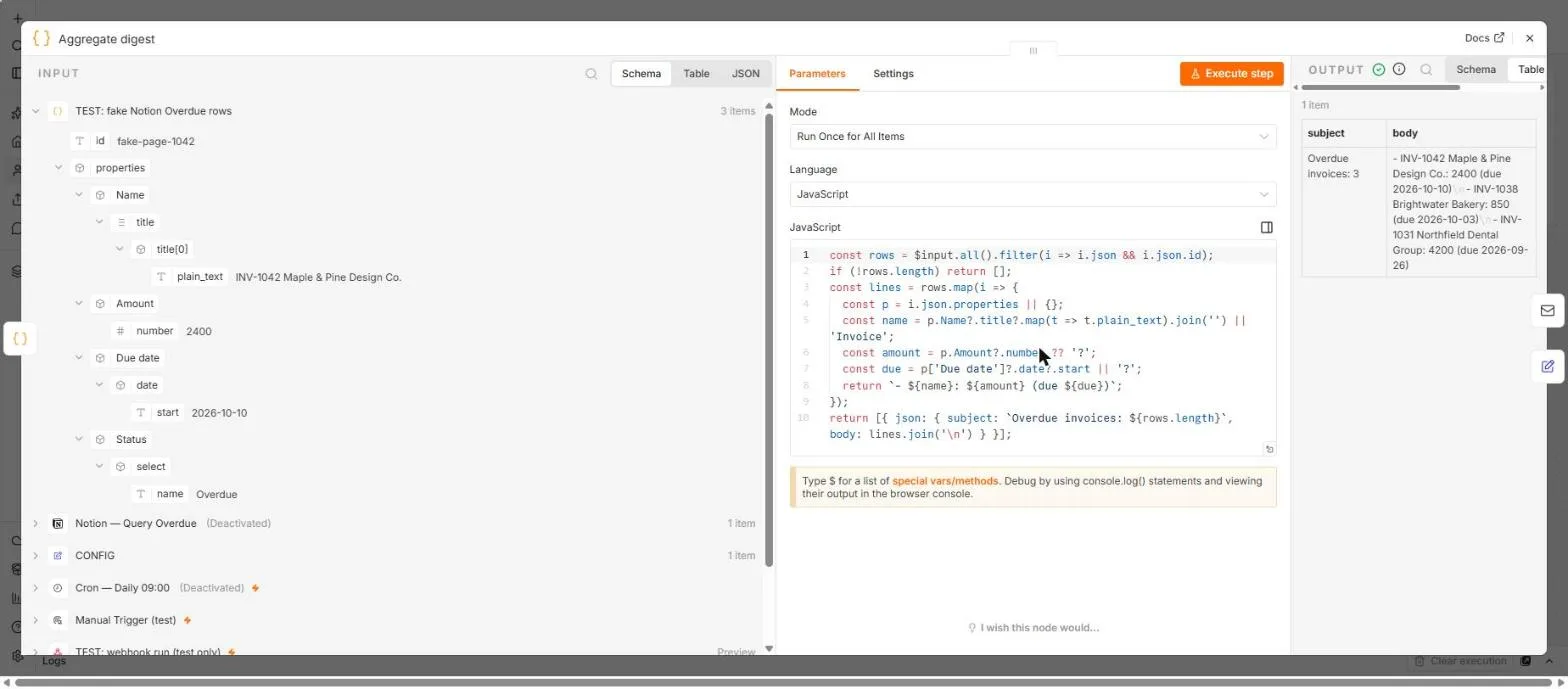
Task: Click the OUTPUT horizontal scrollbar
Action: coord(1381,87)
